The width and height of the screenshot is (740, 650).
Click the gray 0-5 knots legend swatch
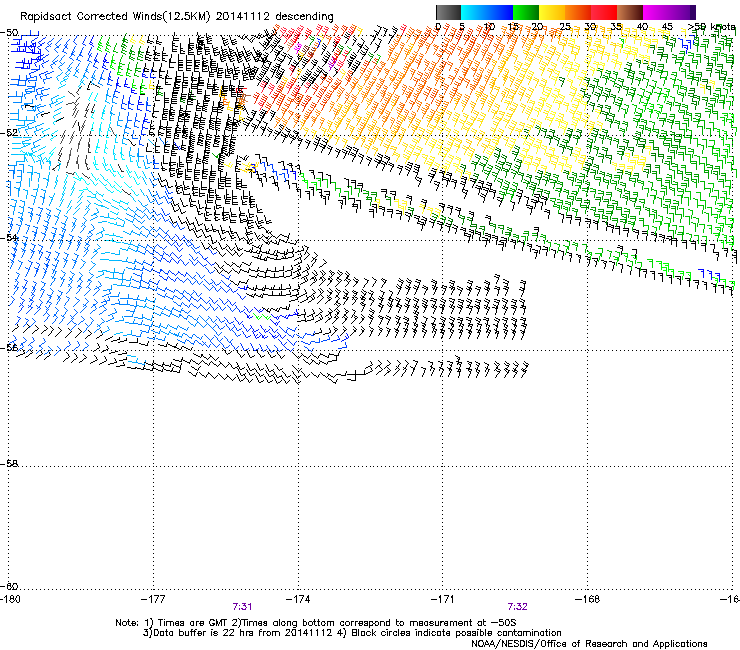click(448, 12)
